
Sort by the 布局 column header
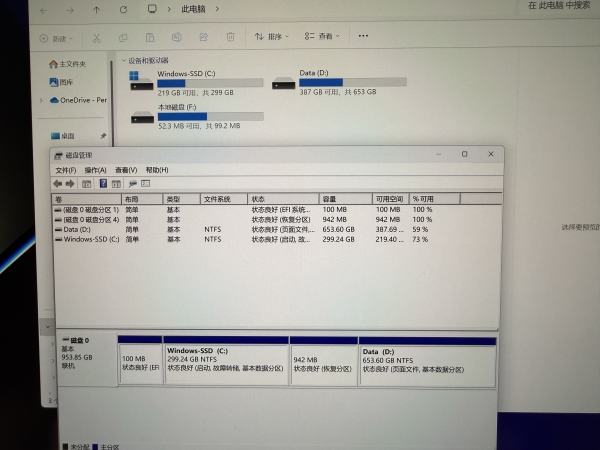pyautogui.click(x=142, y=199)
